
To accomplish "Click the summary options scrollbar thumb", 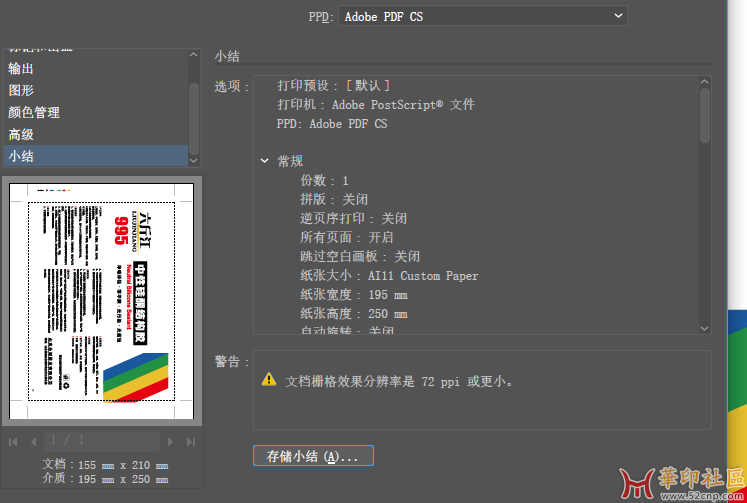I will pos(705,116).
